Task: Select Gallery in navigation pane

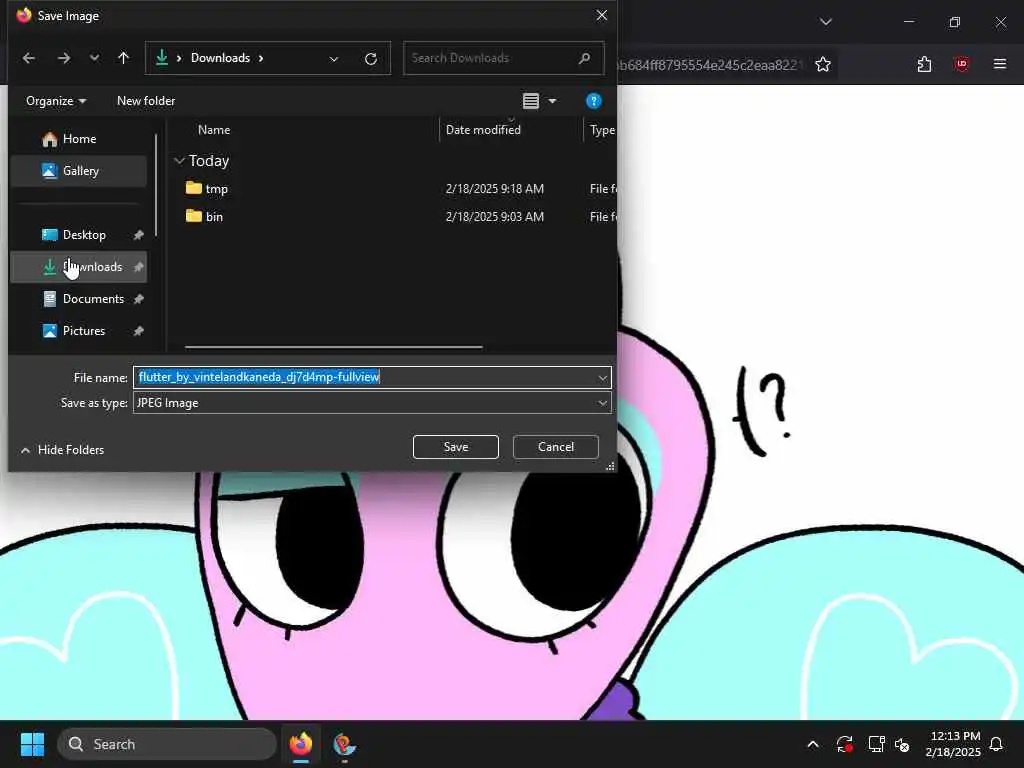Action: tap(78, 170)
